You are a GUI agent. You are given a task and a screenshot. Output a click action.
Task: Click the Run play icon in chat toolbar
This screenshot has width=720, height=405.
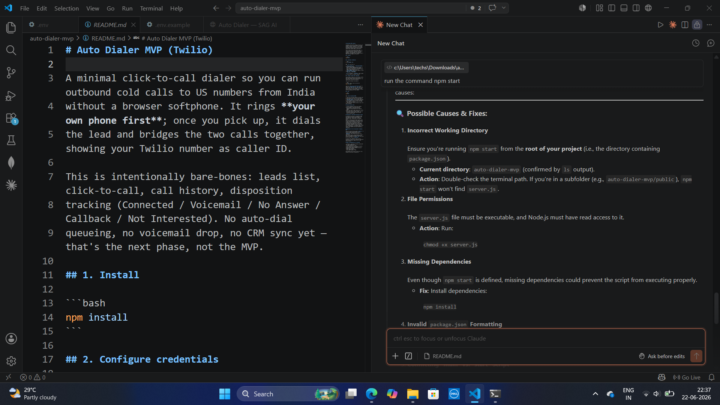660,25
